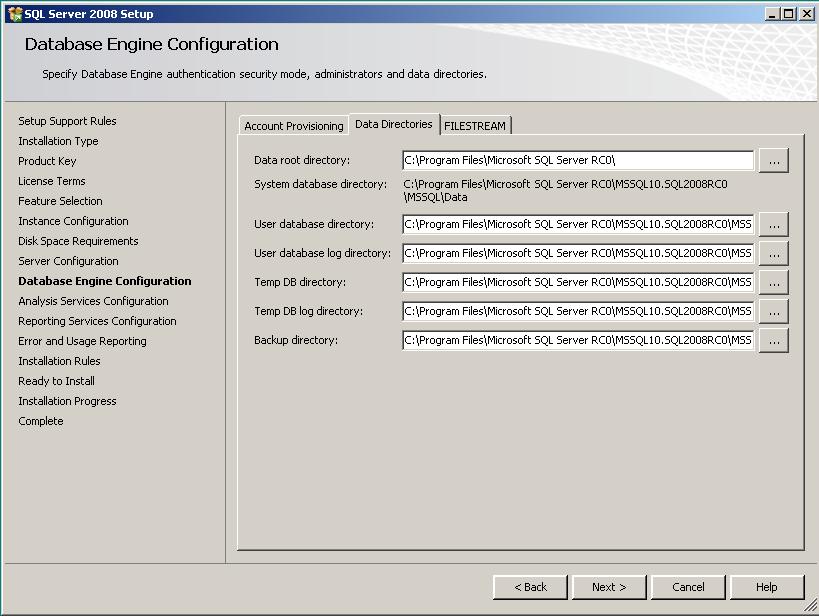Open the FILESTREAM tab
Screen dimensions: 819x616
[x=475, y=126]
